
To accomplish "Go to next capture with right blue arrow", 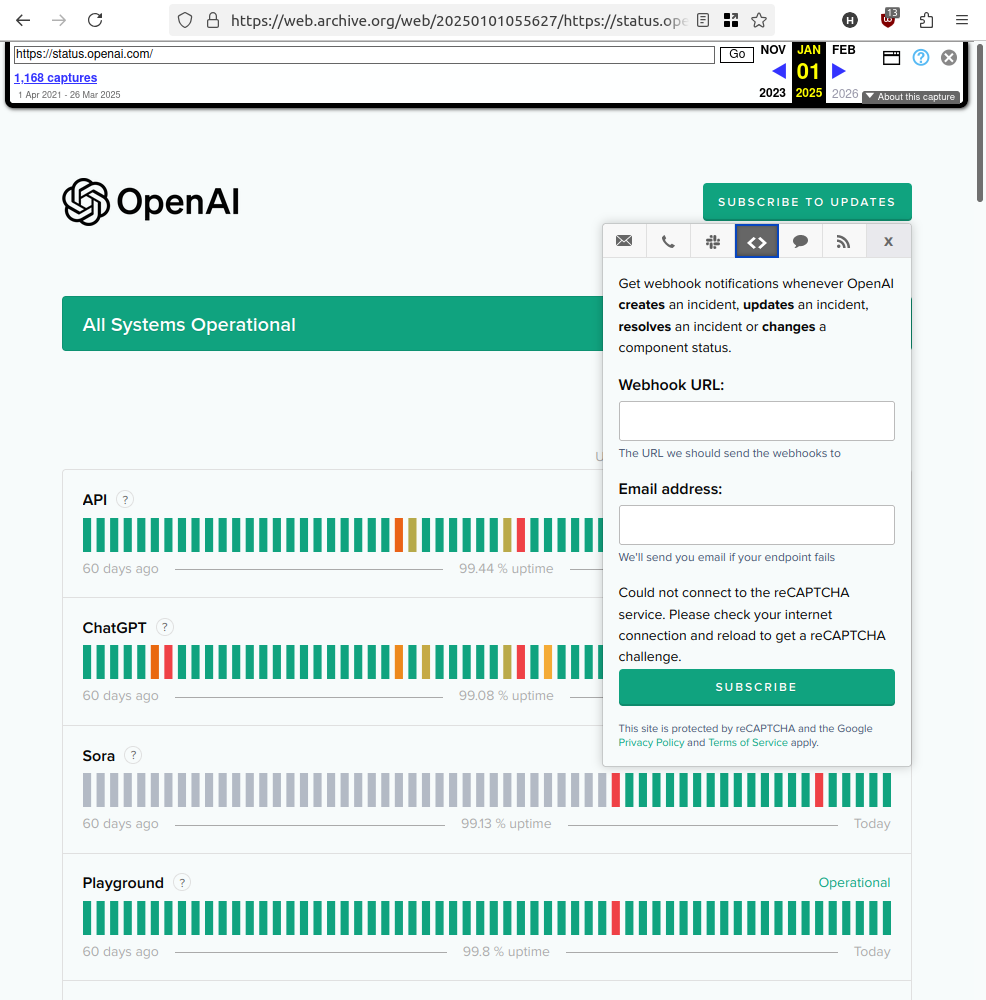I will [x=839, y=71].
